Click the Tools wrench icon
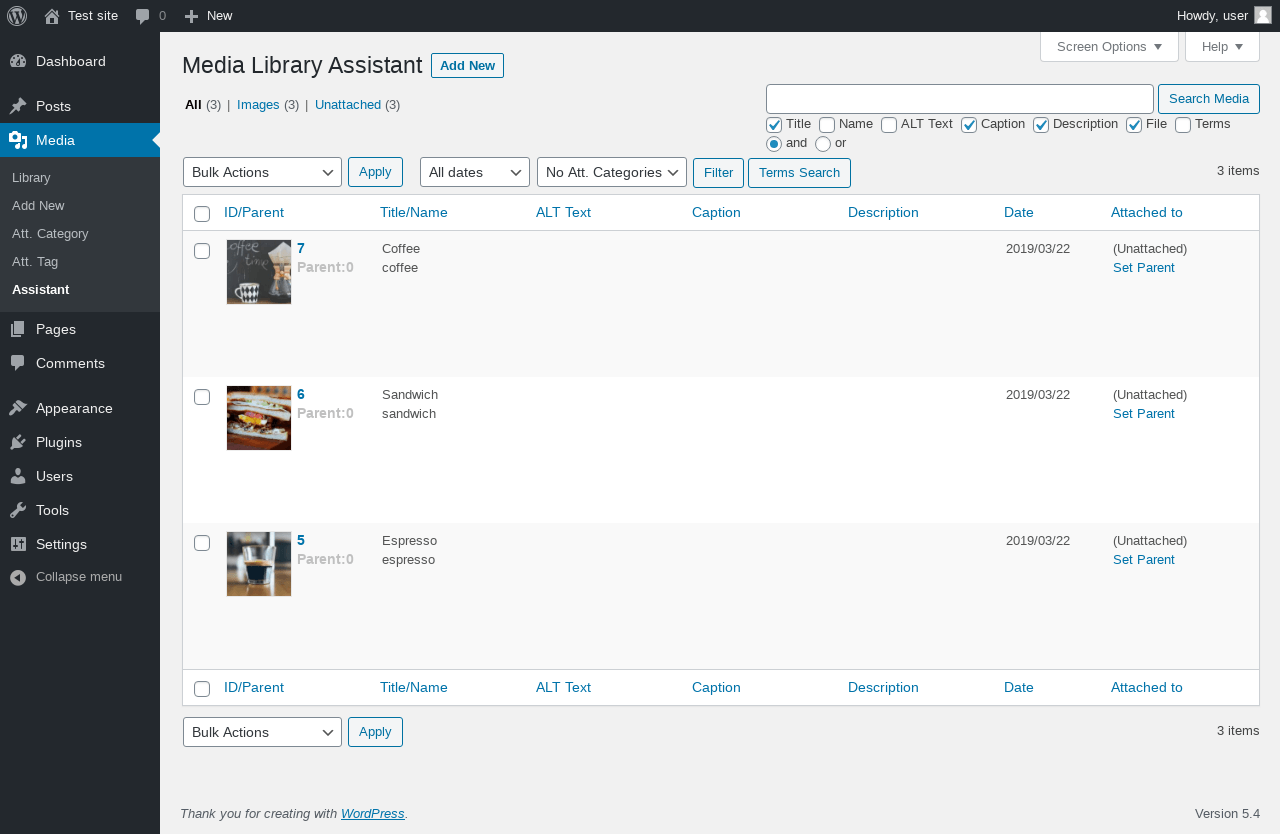This screenshot has width=1280, height=834. coord(18,510)
